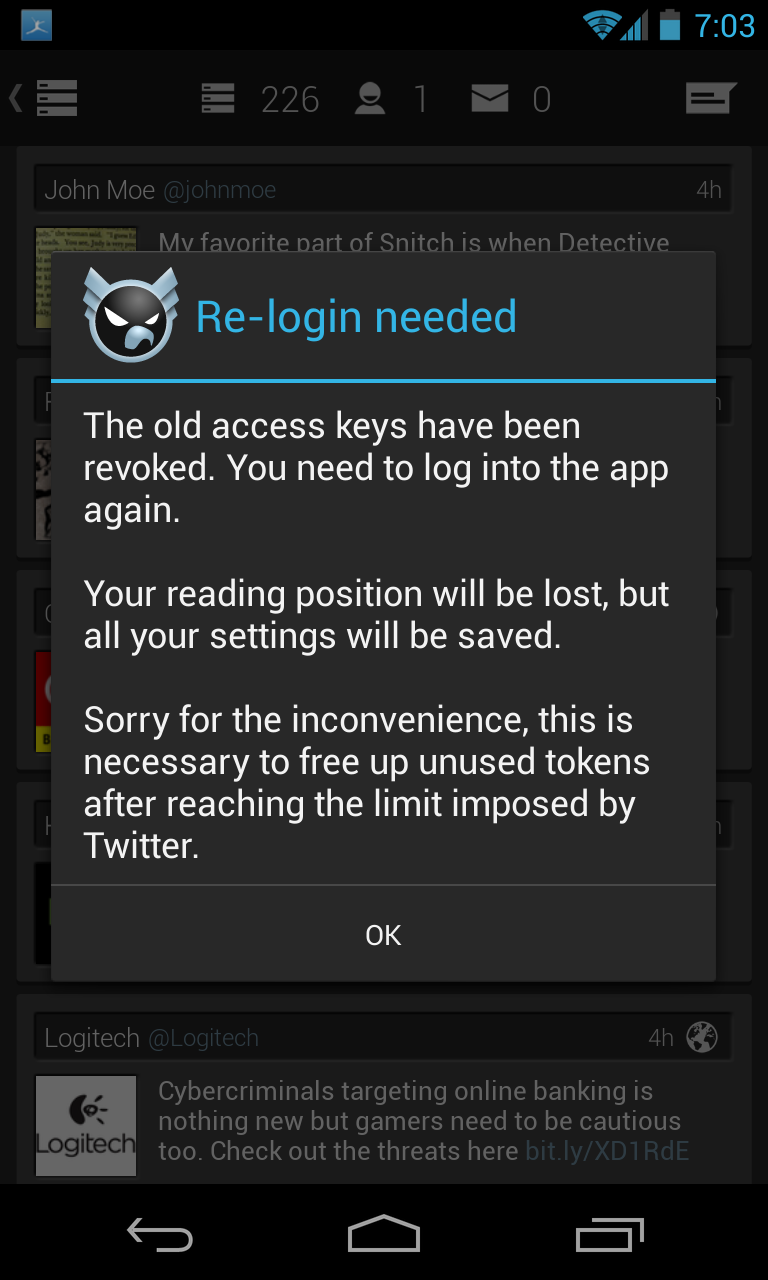Tap the 0 messages counter

(x=541, y=99)
